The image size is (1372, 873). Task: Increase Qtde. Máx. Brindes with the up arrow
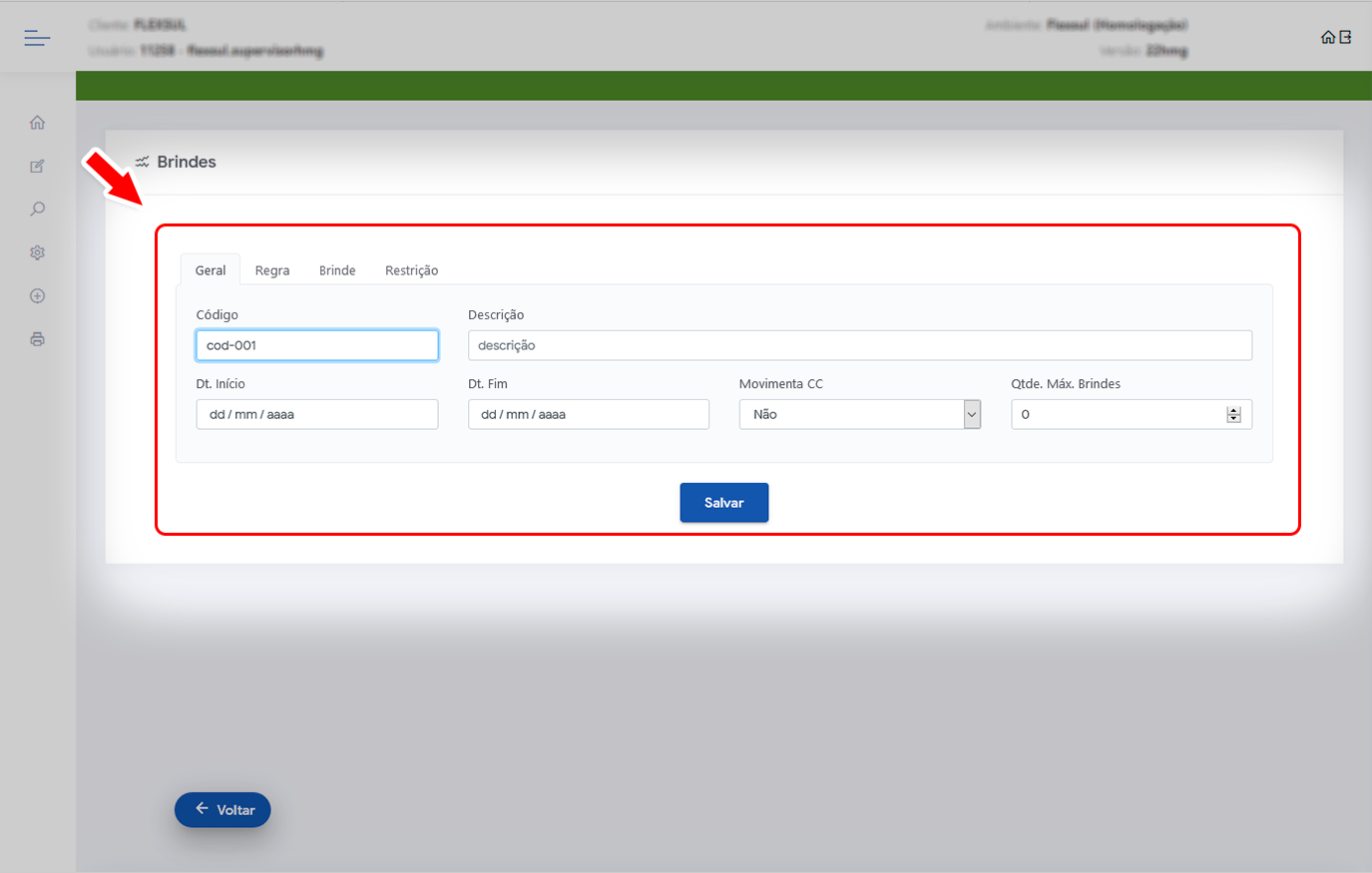(x=1233, y=410)
